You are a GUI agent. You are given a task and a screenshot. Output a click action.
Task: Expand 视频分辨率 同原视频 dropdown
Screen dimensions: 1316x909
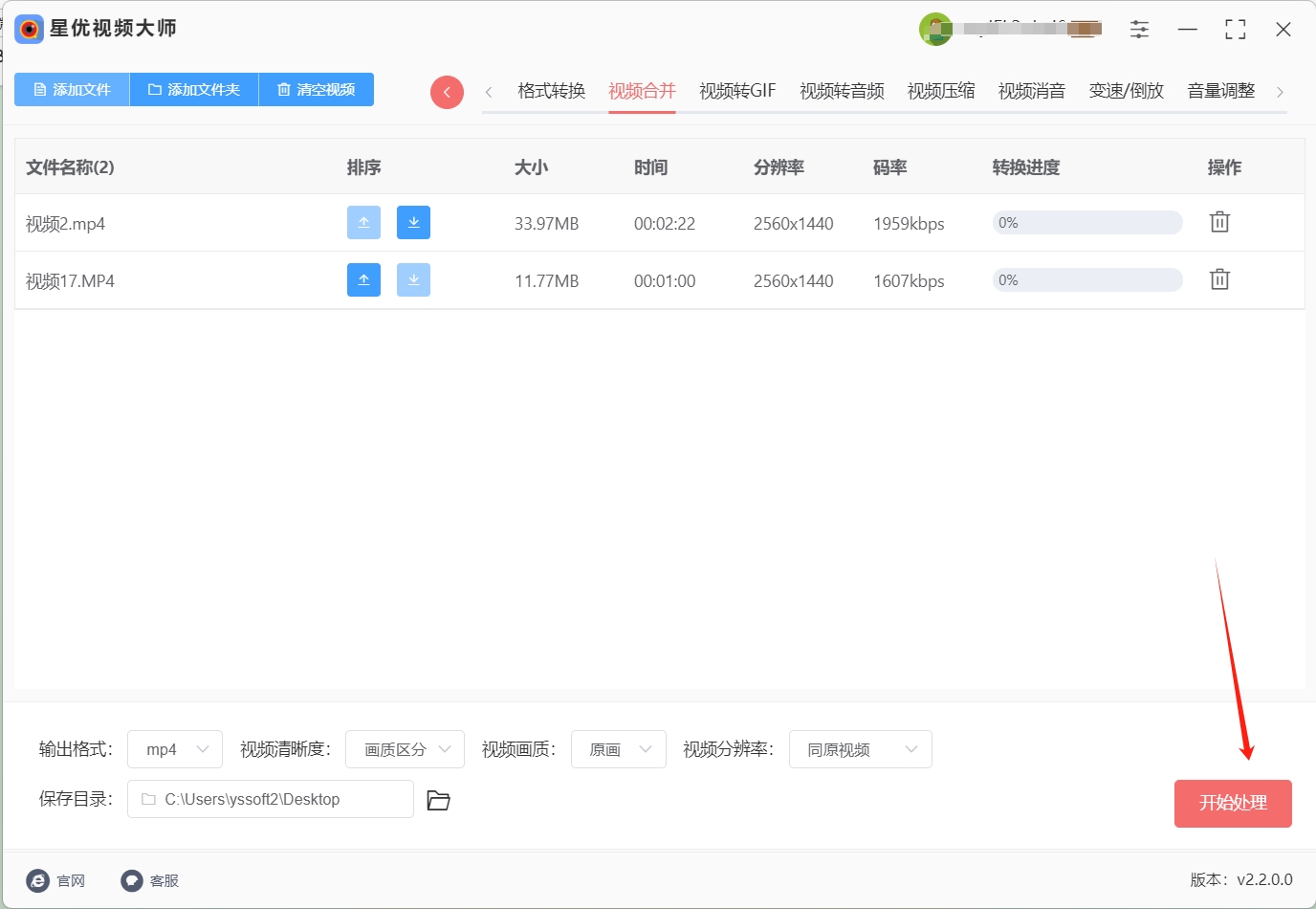point(861,749)
